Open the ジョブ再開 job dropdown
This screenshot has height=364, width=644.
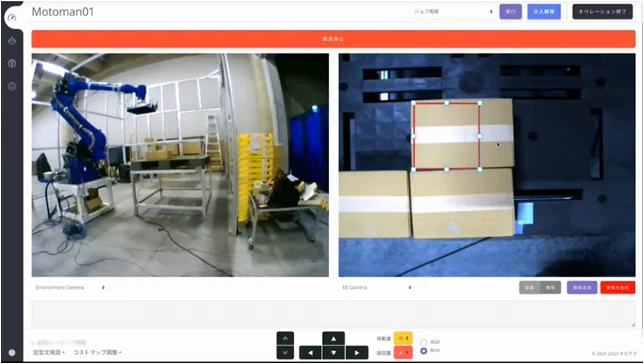click(x=453, y=12)
